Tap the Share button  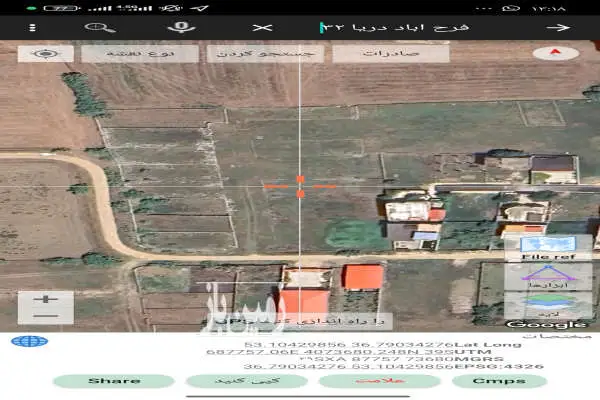pyautogui.click(x=114, y=381)
